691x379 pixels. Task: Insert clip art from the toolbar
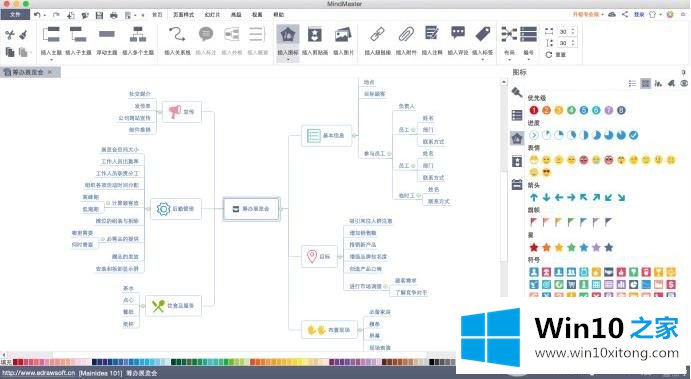pos(315,40)
